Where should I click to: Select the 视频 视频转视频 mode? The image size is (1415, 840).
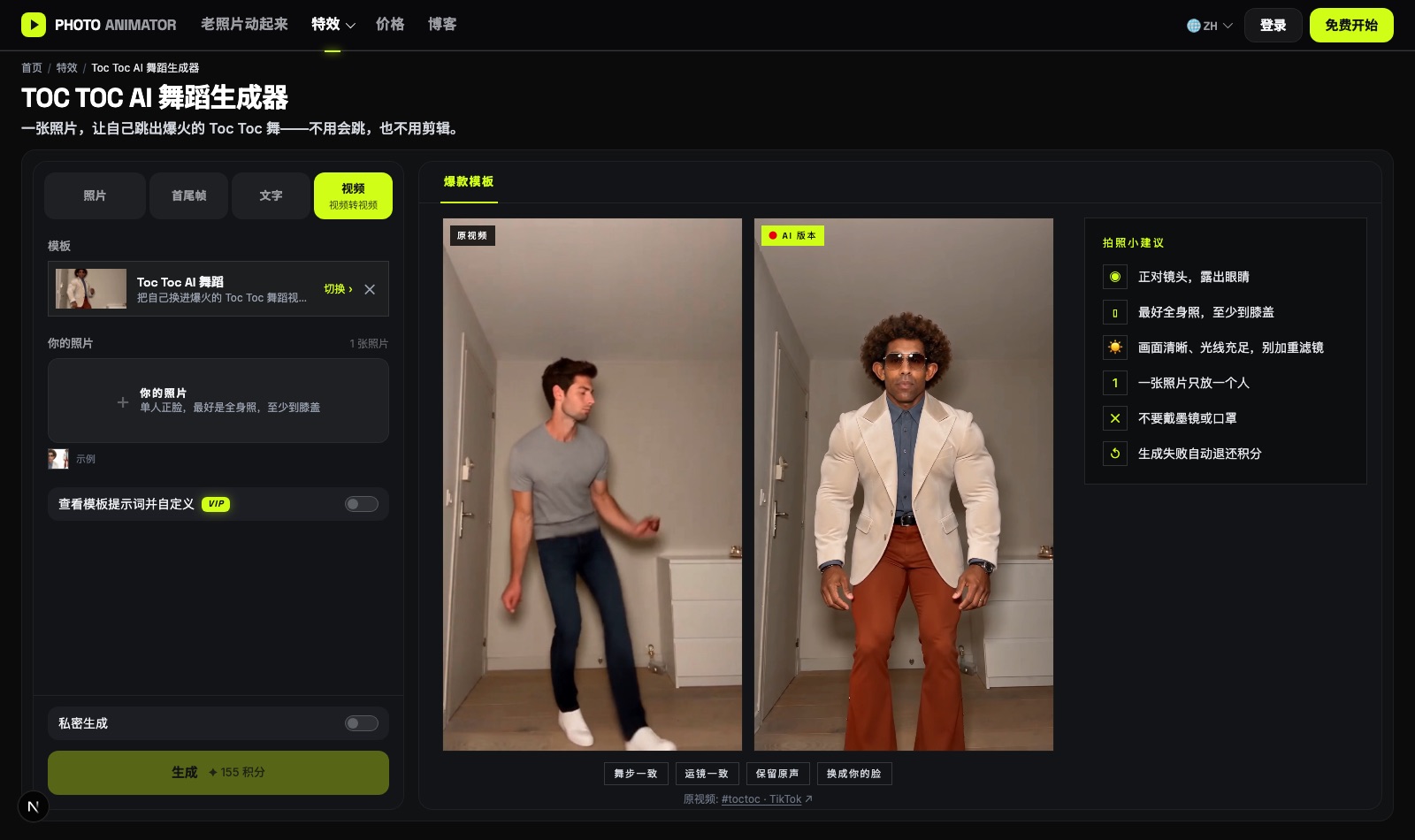click(x=353, y=195)
